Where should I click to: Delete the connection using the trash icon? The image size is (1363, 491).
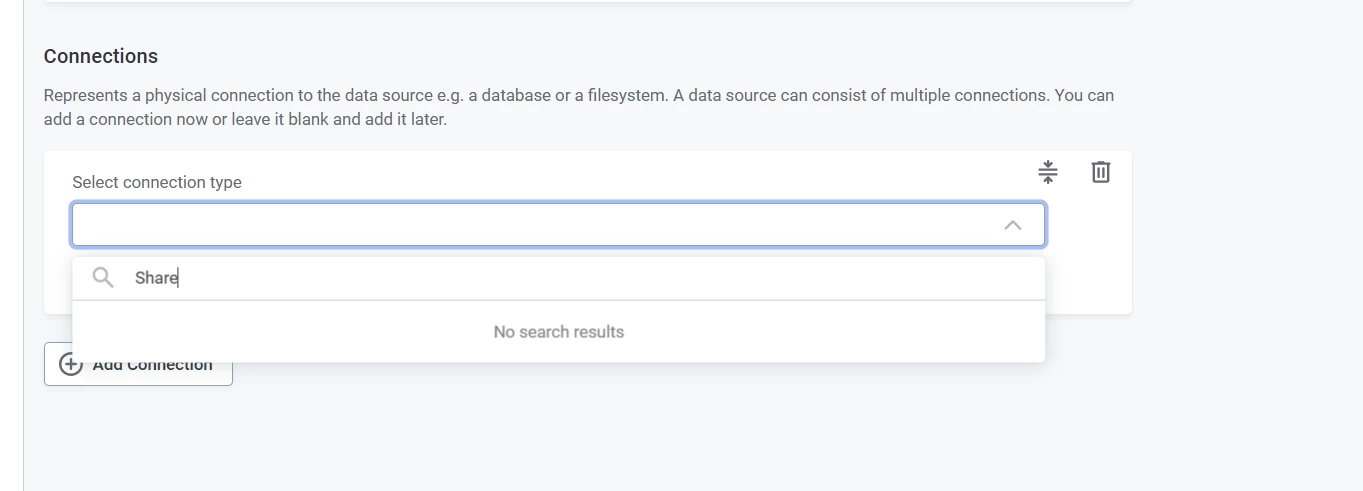point(1100,172)
